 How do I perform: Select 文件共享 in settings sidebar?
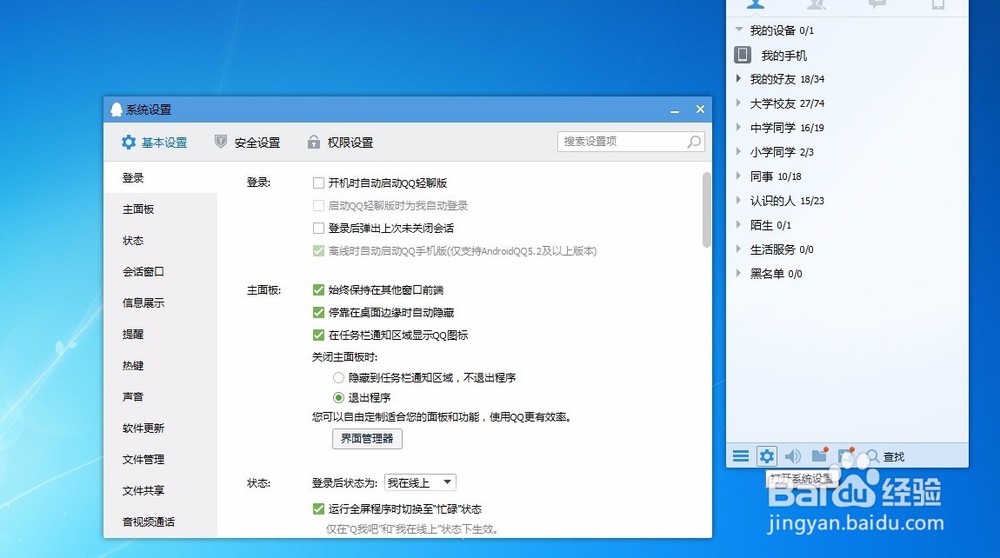[160, 490]
